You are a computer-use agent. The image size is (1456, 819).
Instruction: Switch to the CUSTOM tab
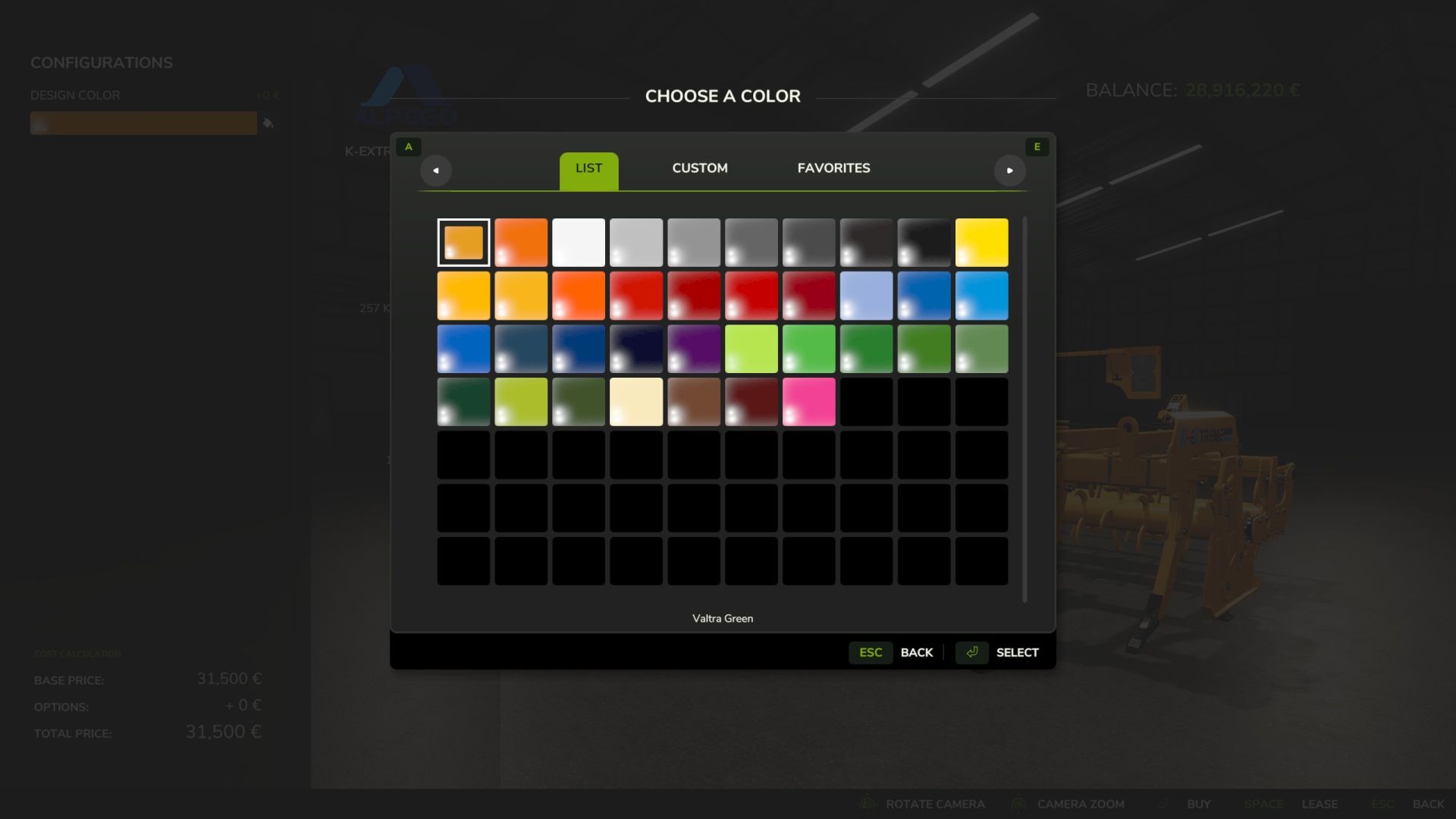point(699,168)
